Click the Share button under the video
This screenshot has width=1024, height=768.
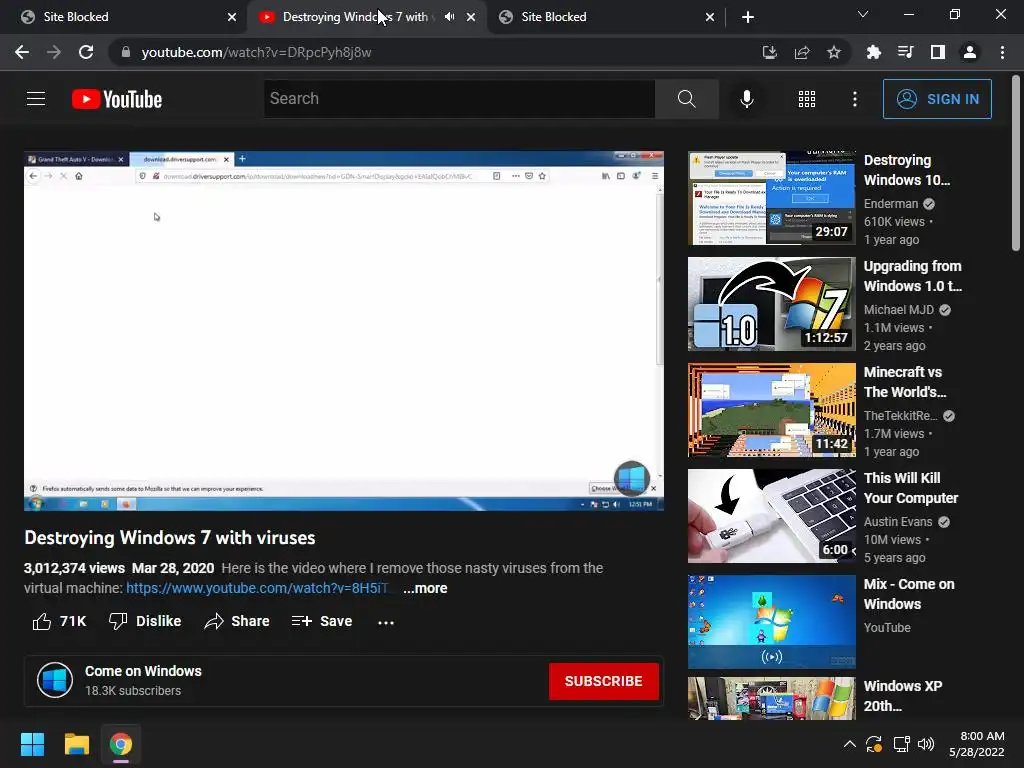pos(236,621)
